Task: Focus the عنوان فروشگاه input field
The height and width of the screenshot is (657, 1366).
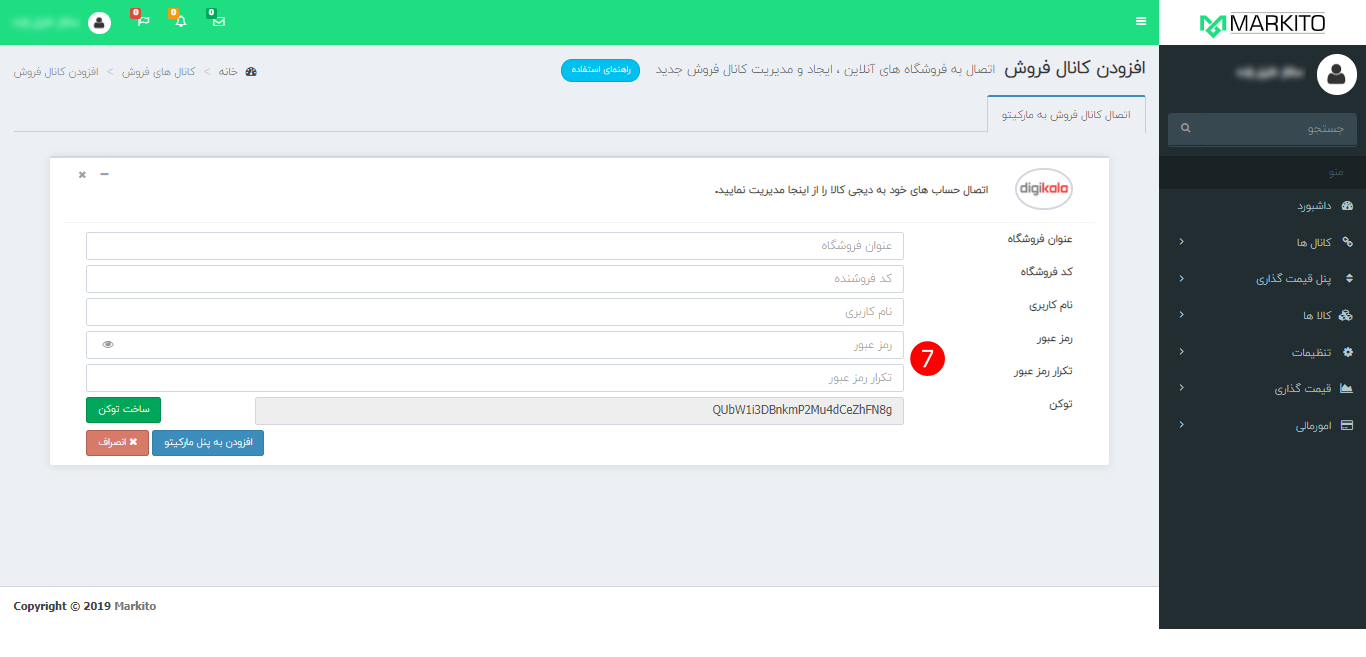Action: pyautogui.click(x=495, y=246)
